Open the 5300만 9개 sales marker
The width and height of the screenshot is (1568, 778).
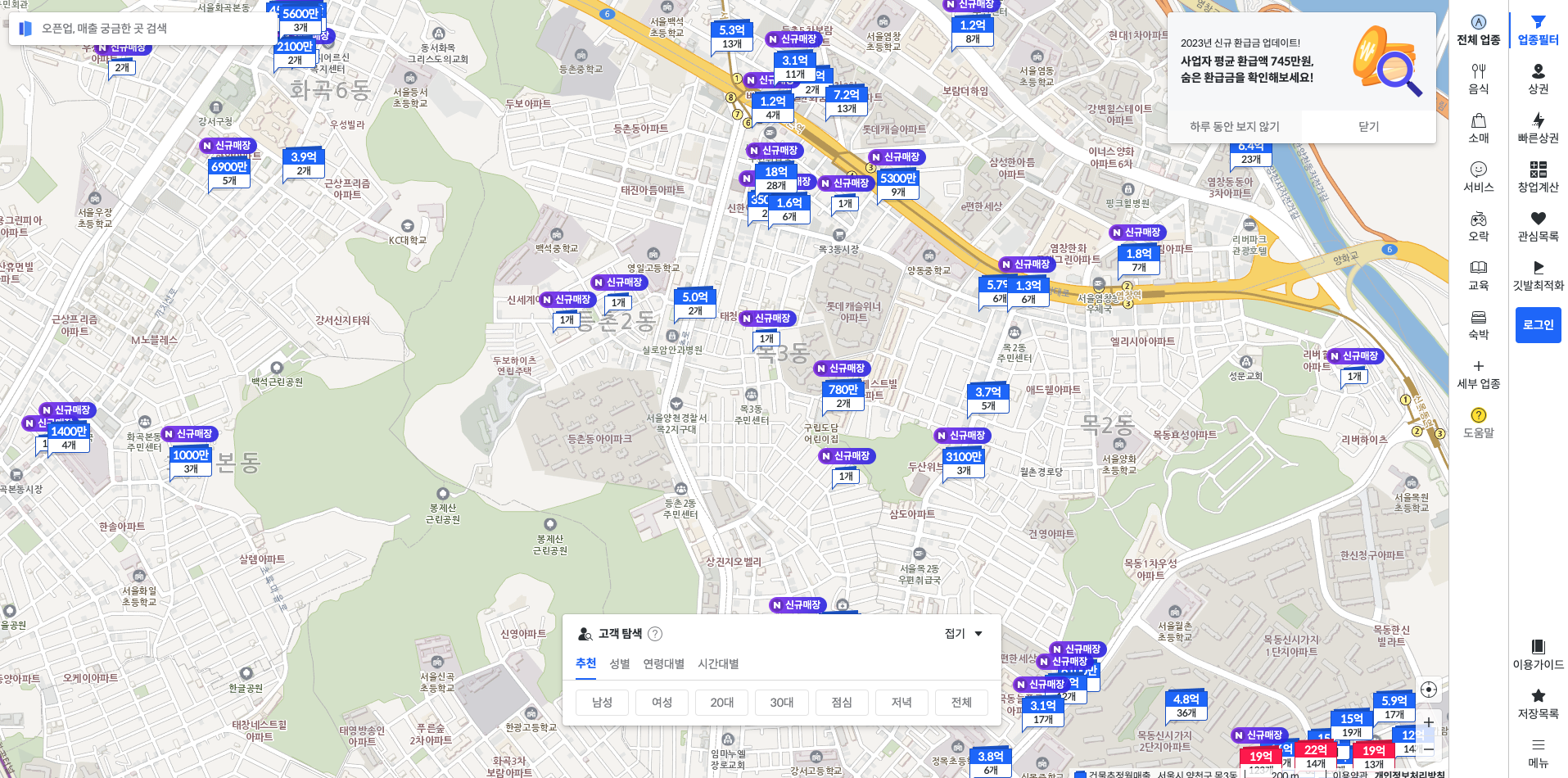click(x=898, y=185)
